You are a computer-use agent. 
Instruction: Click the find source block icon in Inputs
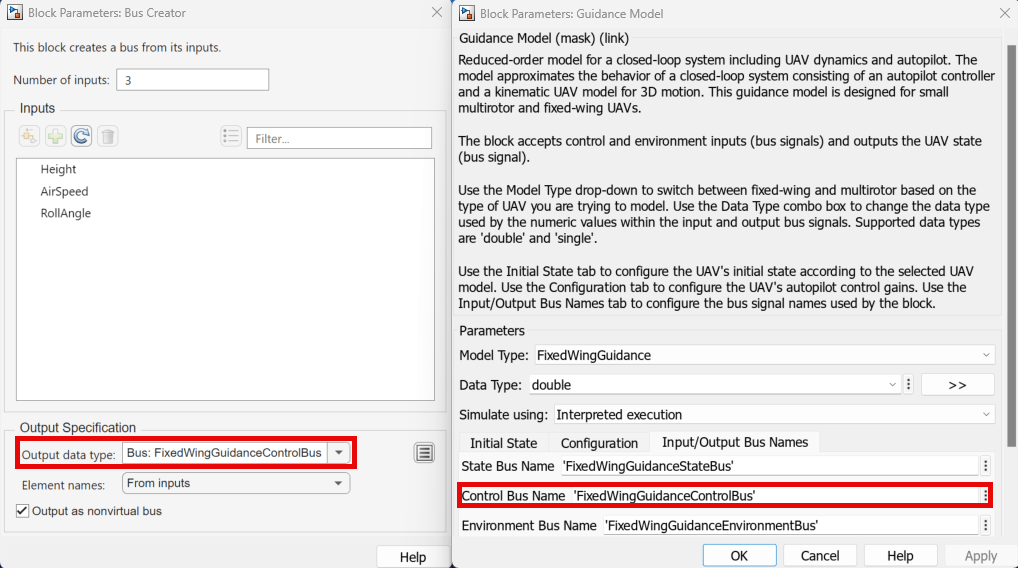pyautogui.click(x=29, y=137)
